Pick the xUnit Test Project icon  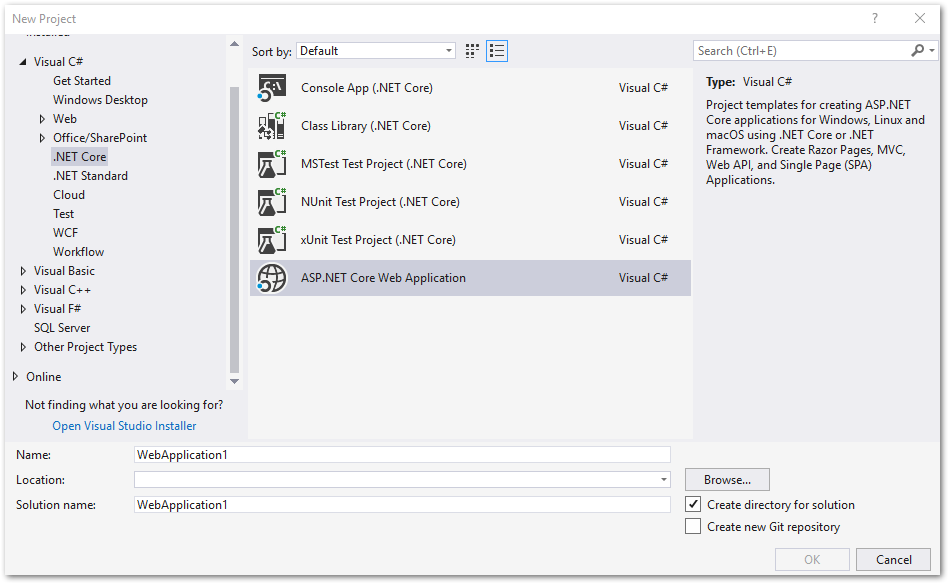(272, 240)
